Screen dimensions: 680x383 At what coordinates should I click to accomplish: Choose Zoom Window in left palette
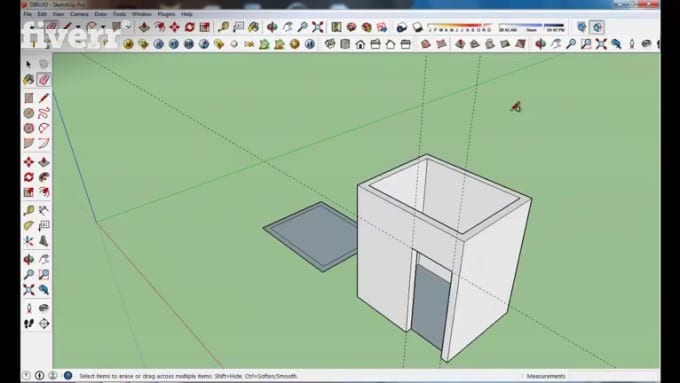click(x=43, y=275)
